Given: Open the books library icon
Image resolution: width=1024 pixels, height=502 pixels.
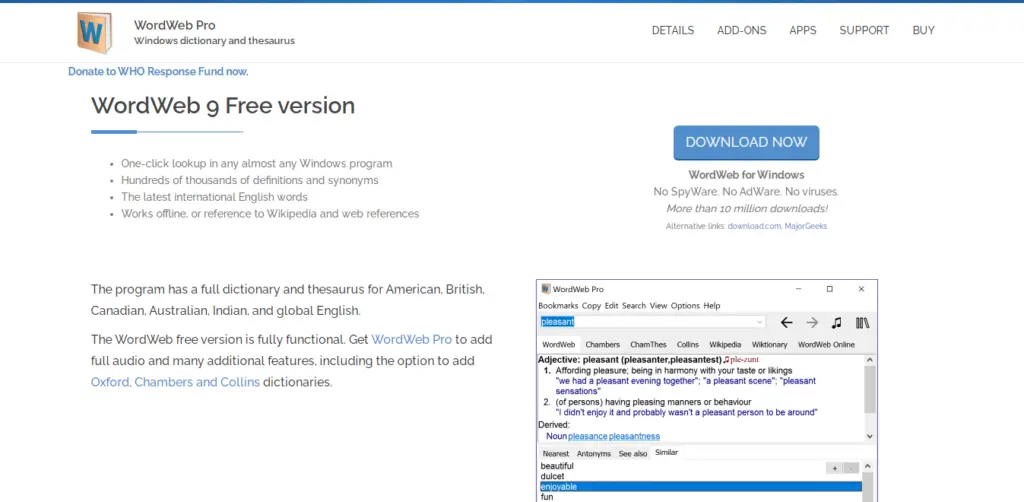Looking at the screenshot, I should coord(862,323).
